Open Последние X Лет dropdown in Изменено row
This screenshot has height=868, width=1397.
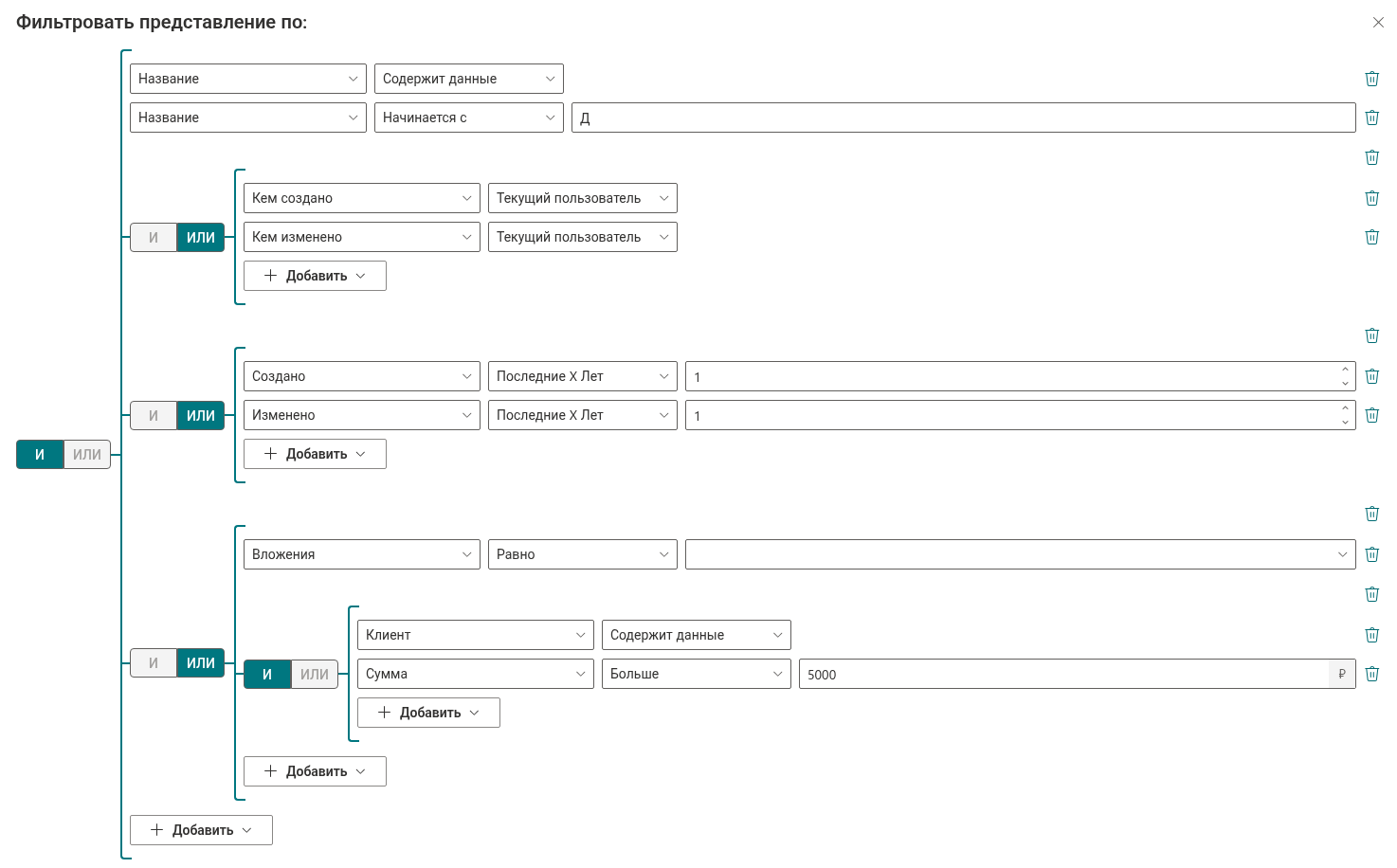click(x=583, y=415)
